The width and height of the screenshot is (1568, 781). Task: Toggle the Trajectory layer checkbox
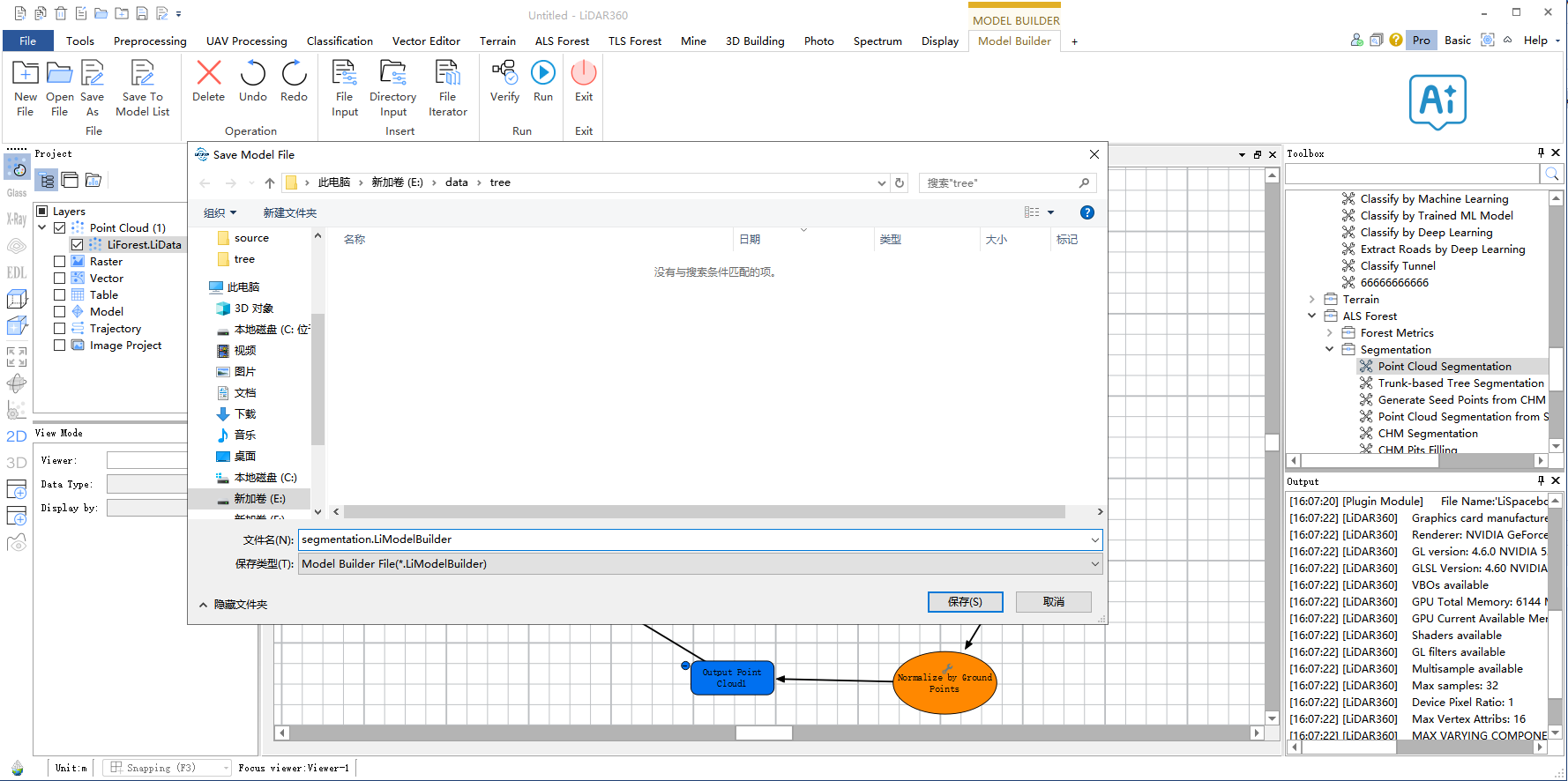(x=60, y=329)
